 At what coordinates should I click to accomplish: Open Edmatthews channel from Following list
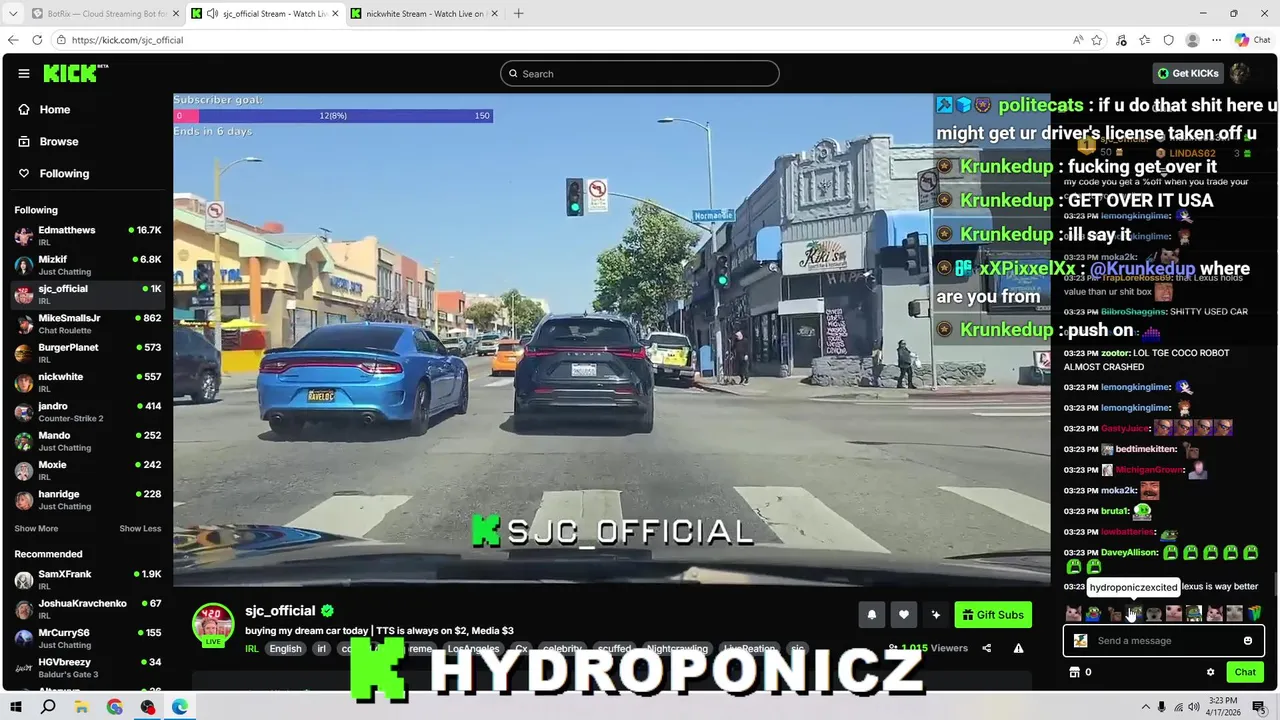click(88, 236)
